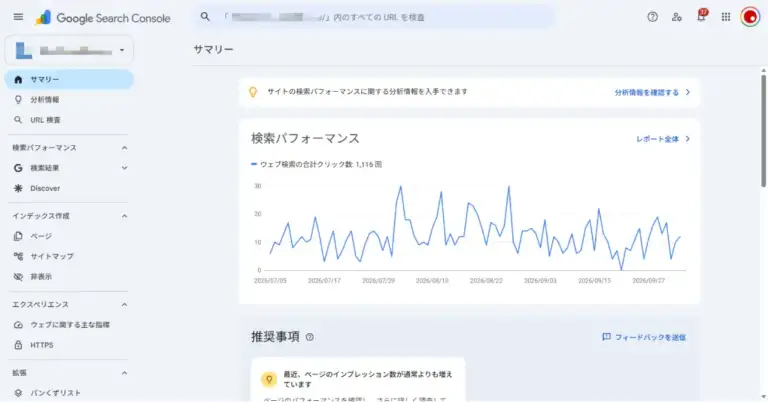Screen dimensions: 768x402
Task: Click フィードバックを送信 button
Action: [x=644, y=337]
